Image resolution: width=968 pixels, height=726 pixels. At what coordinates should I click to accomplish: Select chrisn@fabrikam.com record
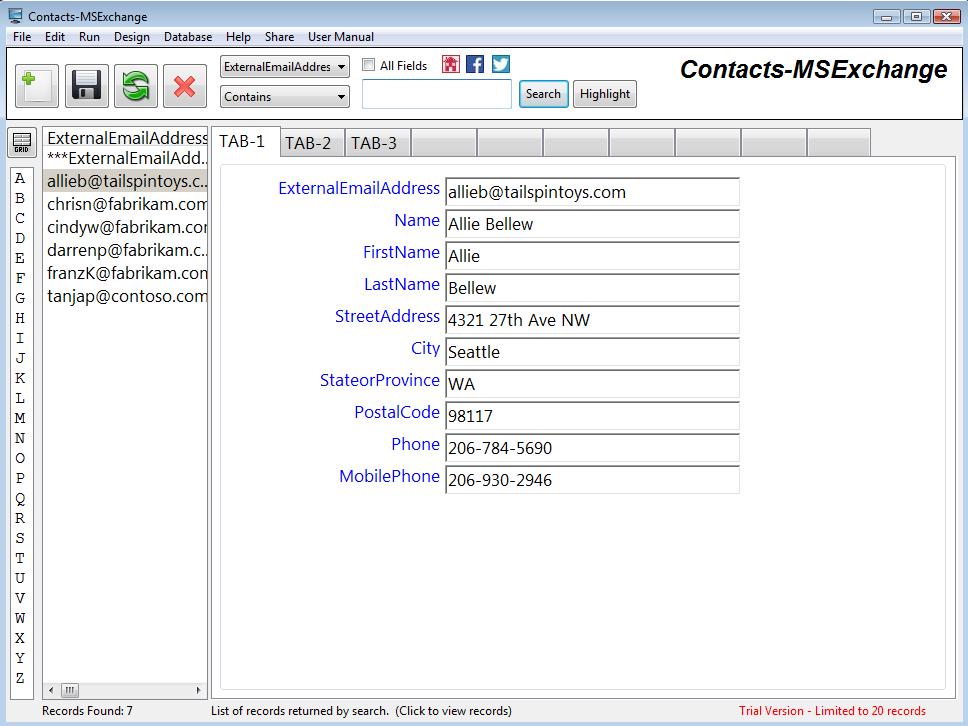(x=126, y=204)
